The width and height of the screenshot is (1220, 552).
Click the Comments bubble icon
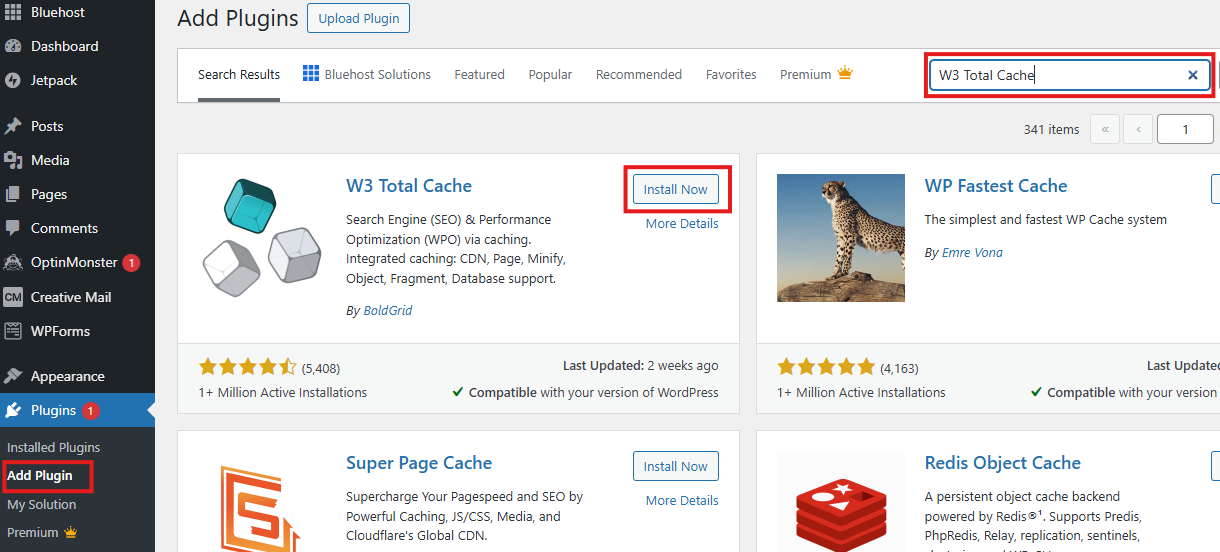pyautogui.click(x=13, y=228)
